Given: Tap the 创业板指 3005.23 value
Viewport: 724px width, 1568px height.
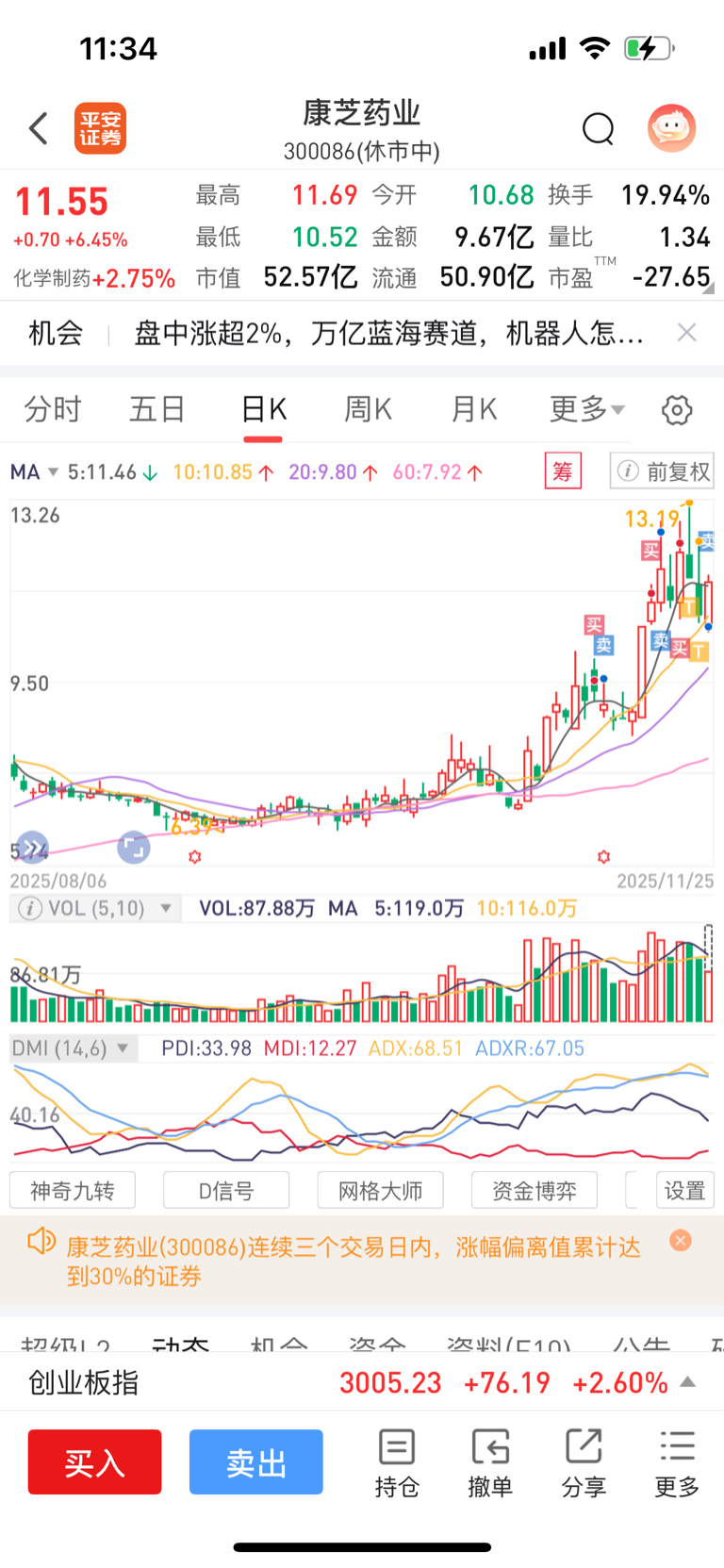Looking at the screenshot, I should pos(390,1382).
